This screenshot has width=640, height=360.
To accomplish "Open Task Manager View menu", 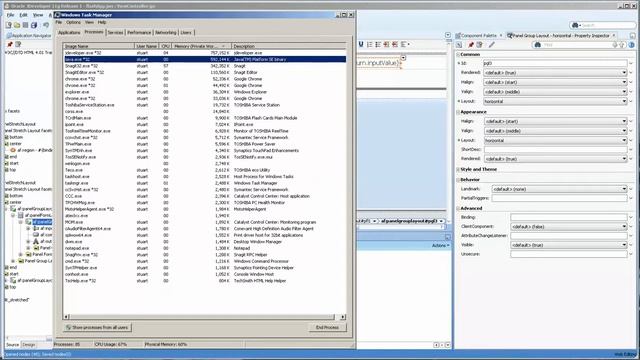I will (x=89, y=22).
